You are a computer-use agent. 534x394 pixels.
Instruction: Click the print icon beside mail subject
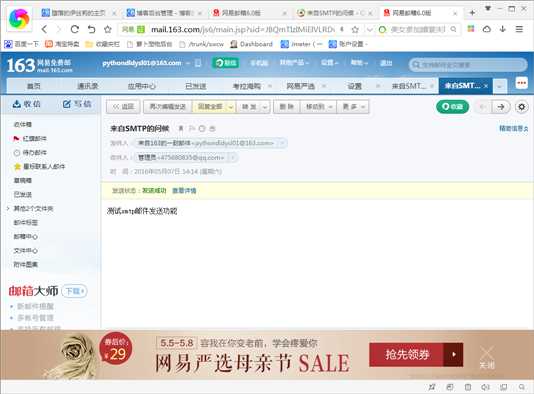point(212,128)
